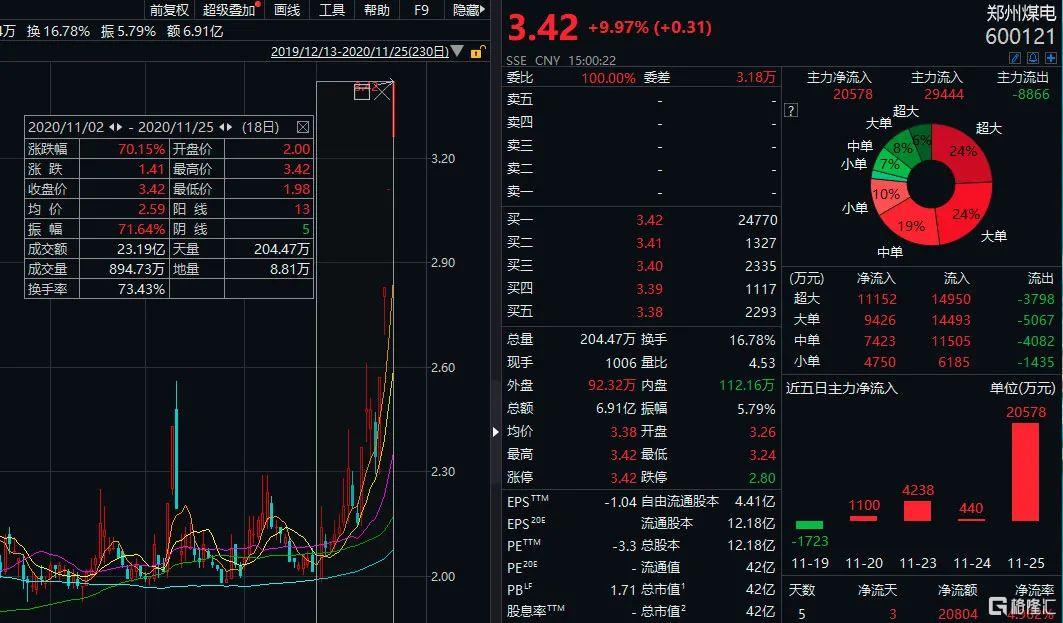Click the 量比 value 4.53

pyautogui.click(x=762, y=363)
